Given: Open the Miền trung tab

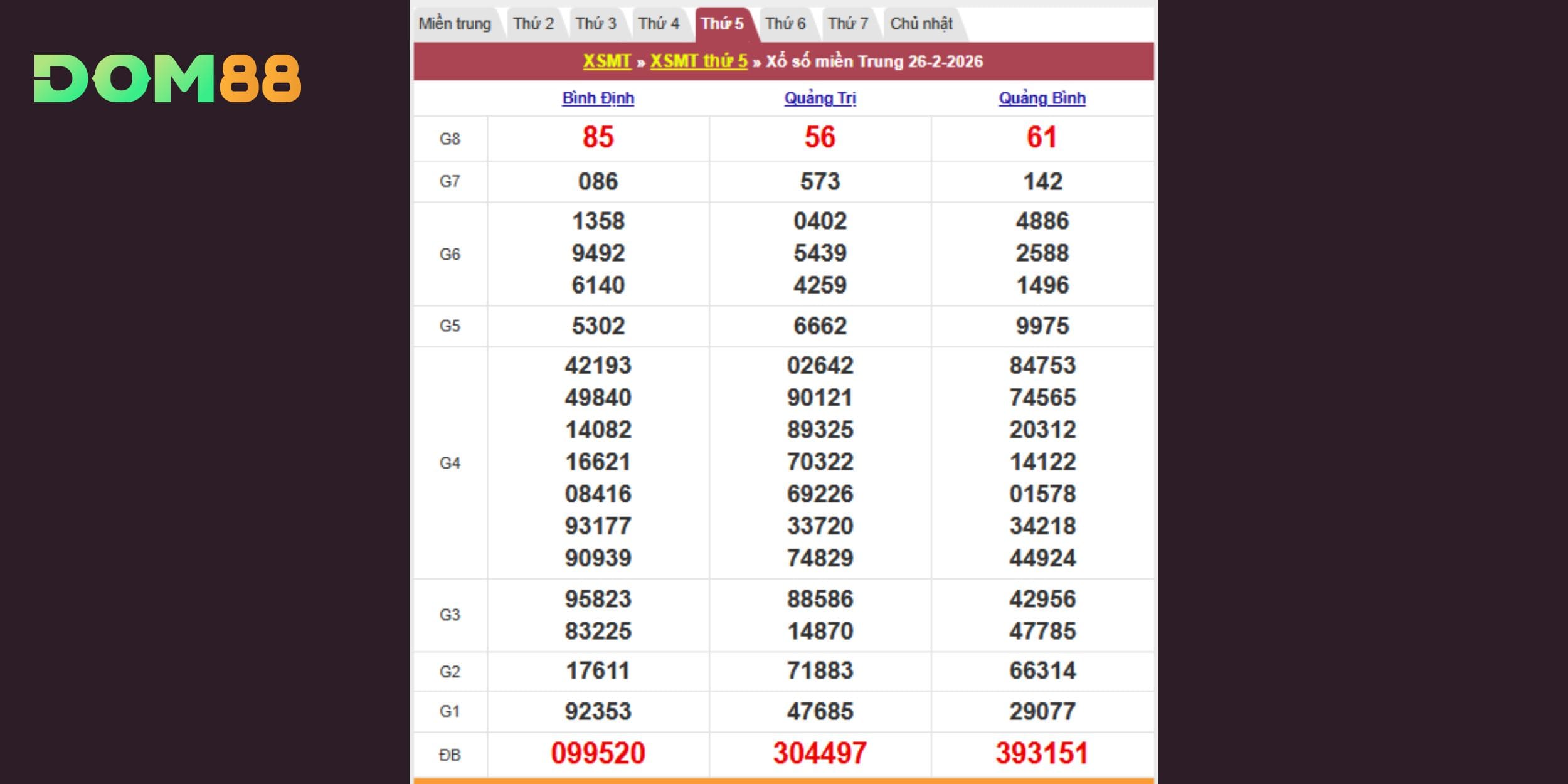Looking at the screenshot, I should click(455, 24).
